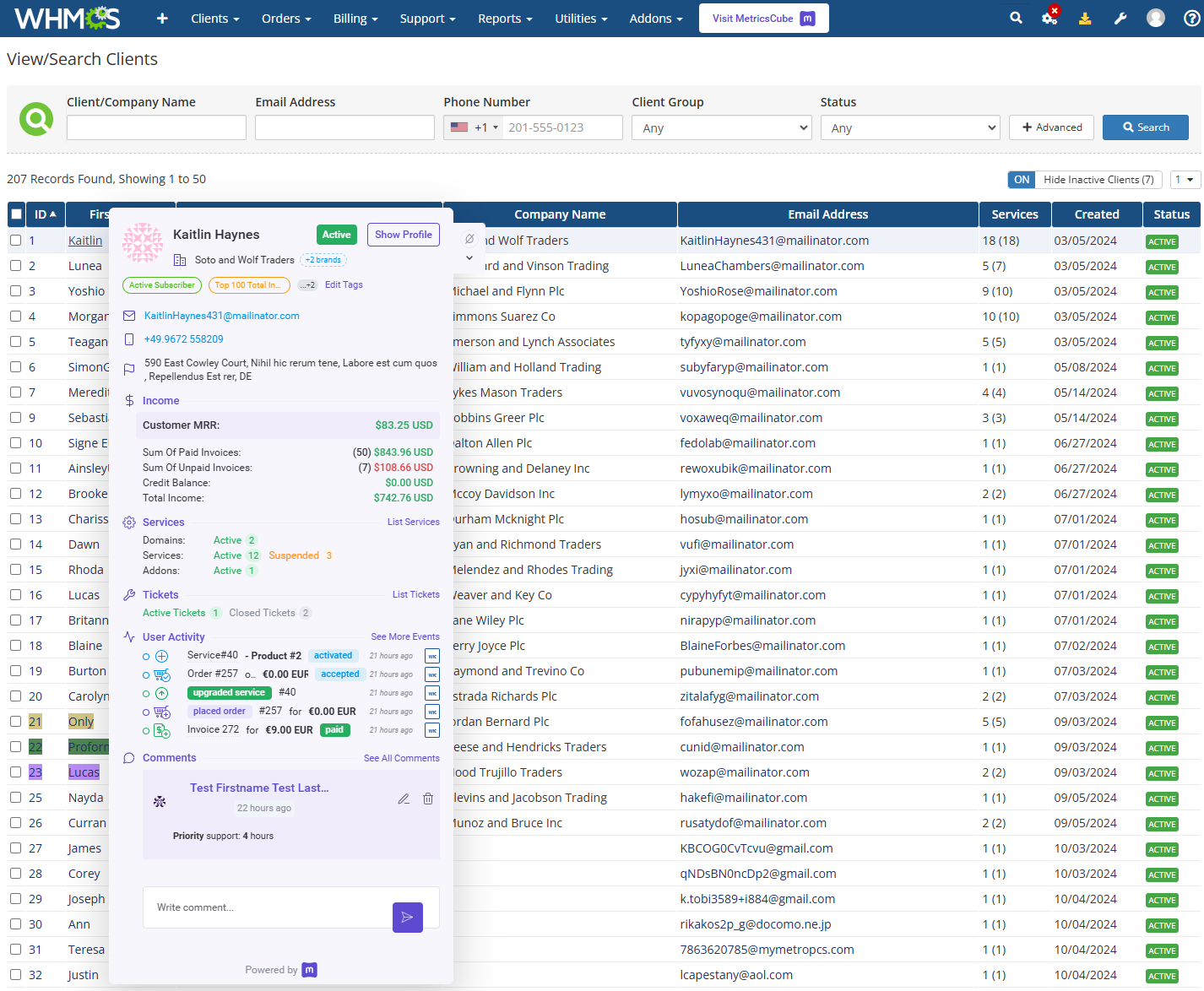
Task: Click the orange download updates icon
Action: coord(1085,18)
